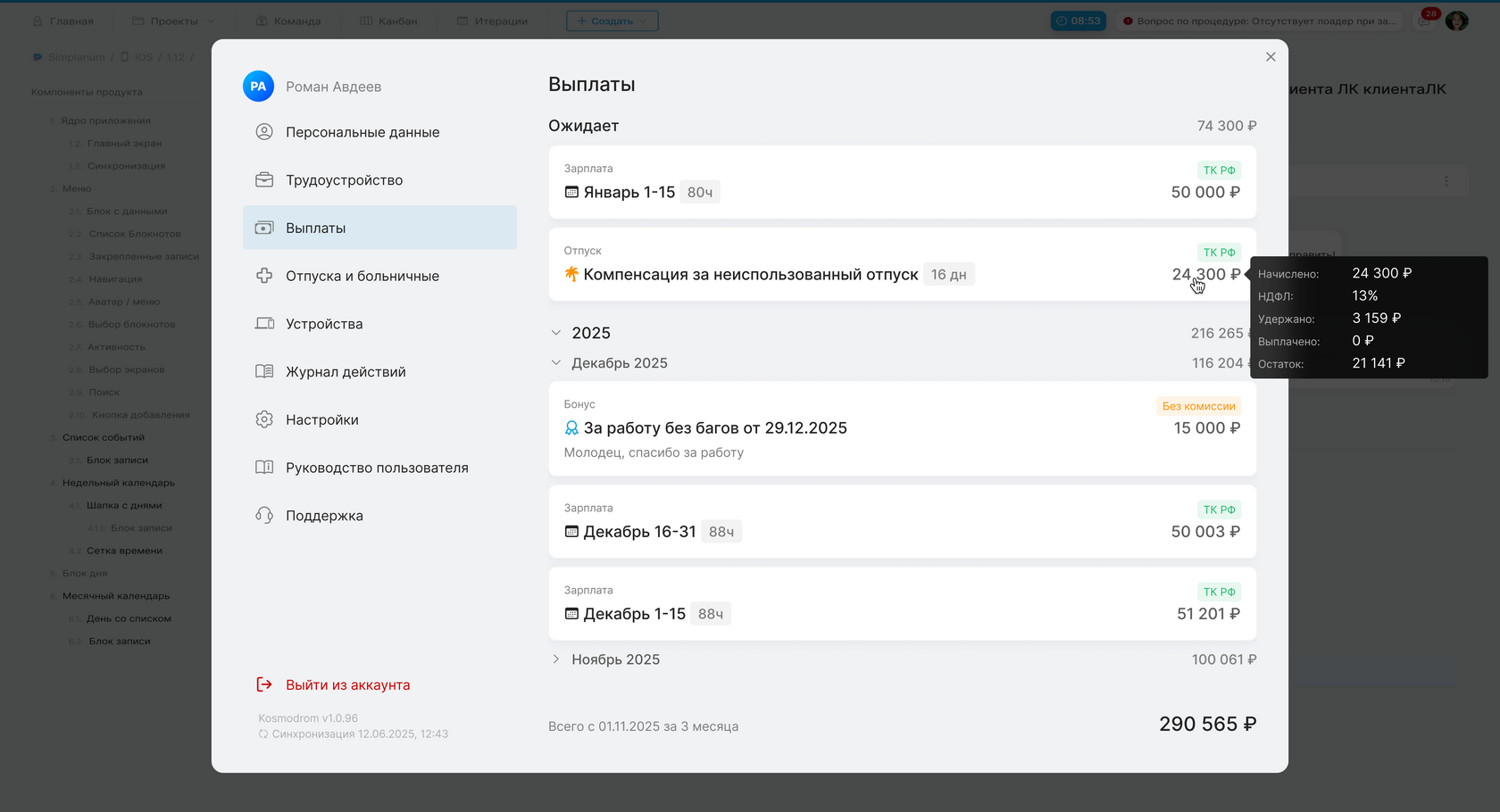Click the Отпуска и больничные cross icon
The image size is (1500, 812).
click(x=264, y=276)
